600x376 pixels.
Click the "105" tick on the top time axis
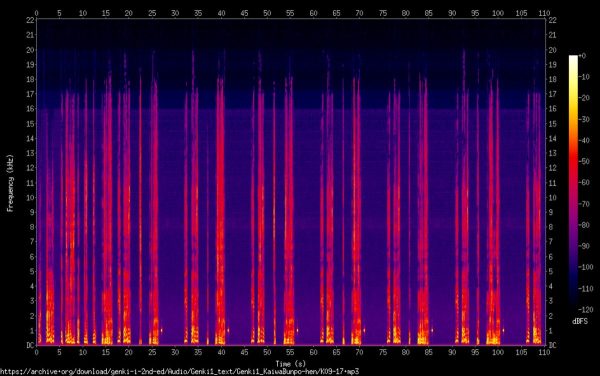coord(521,13)
